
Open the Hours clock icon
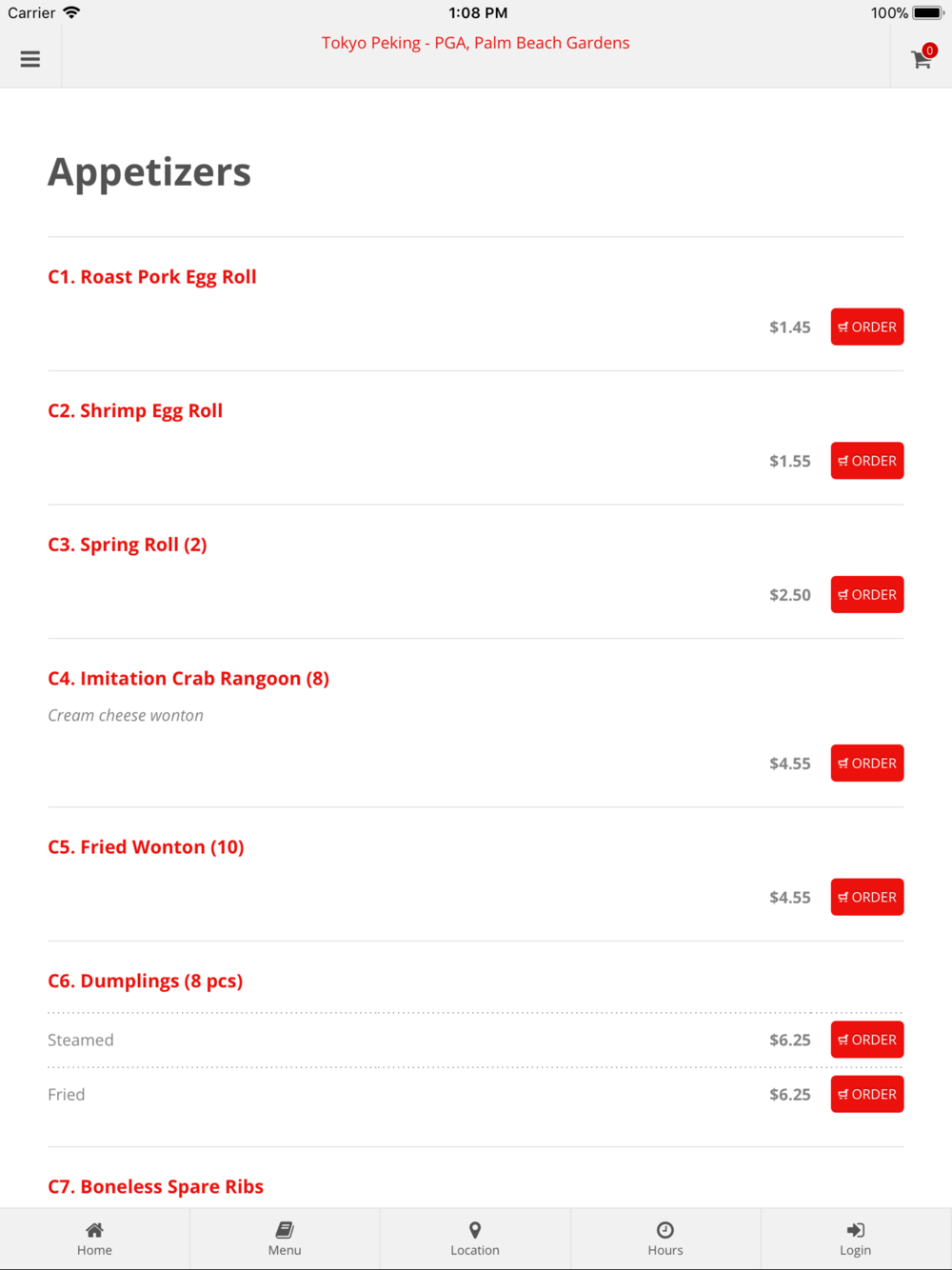pos(665,1230)
